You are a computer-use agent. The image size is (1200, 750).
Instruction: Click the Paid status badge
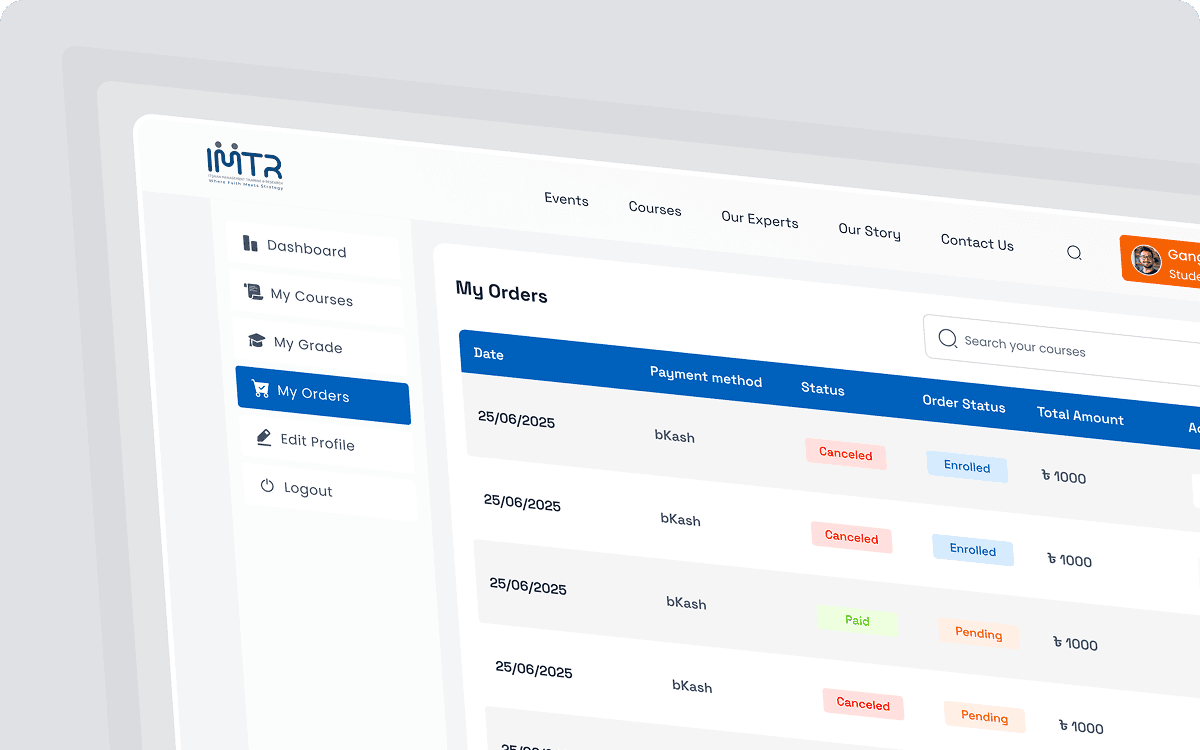857,620
